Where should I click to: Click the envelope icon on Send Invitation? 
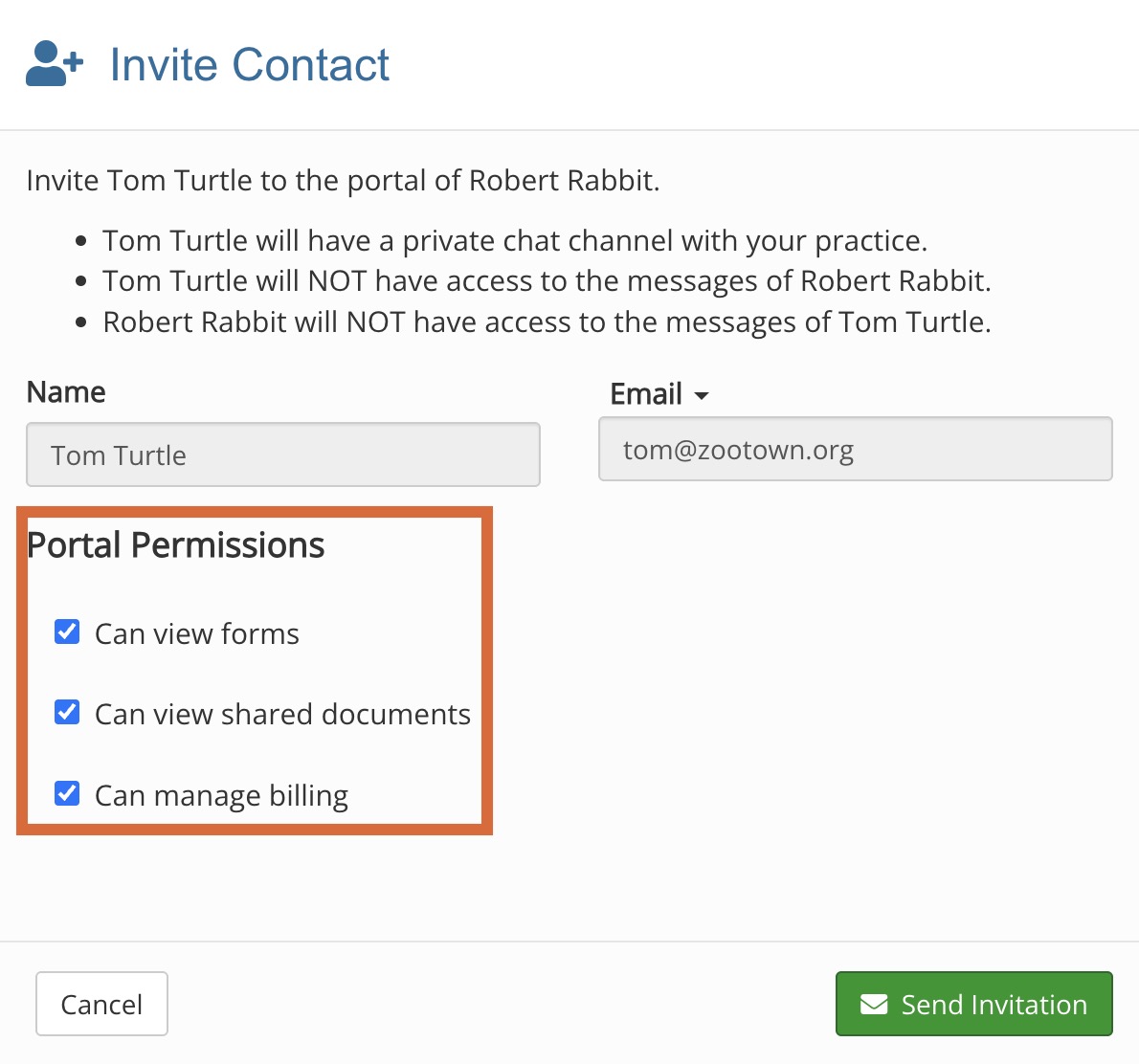873,1004
